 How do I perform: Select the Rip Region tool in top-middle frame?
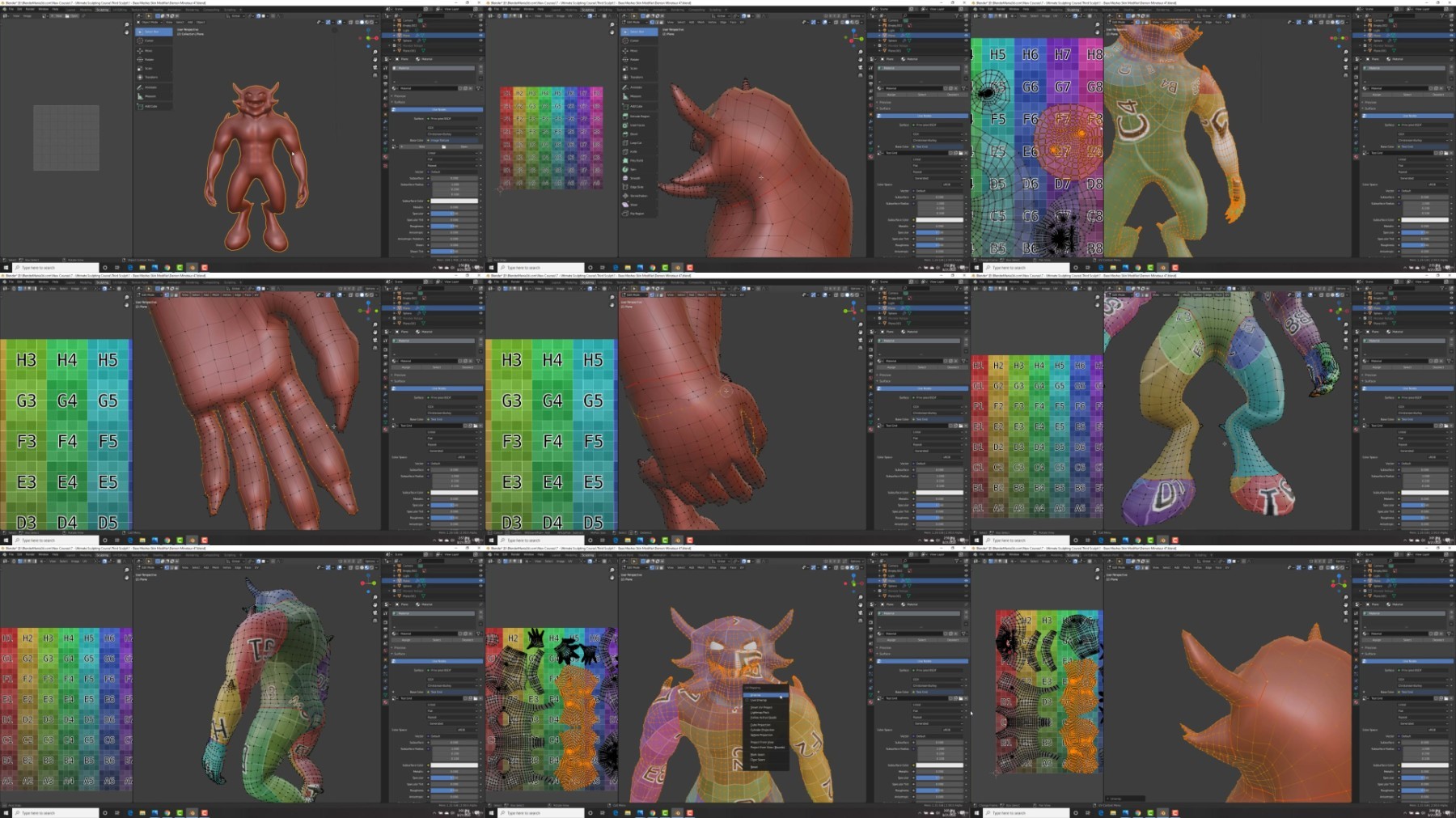(x=639, y=214)
